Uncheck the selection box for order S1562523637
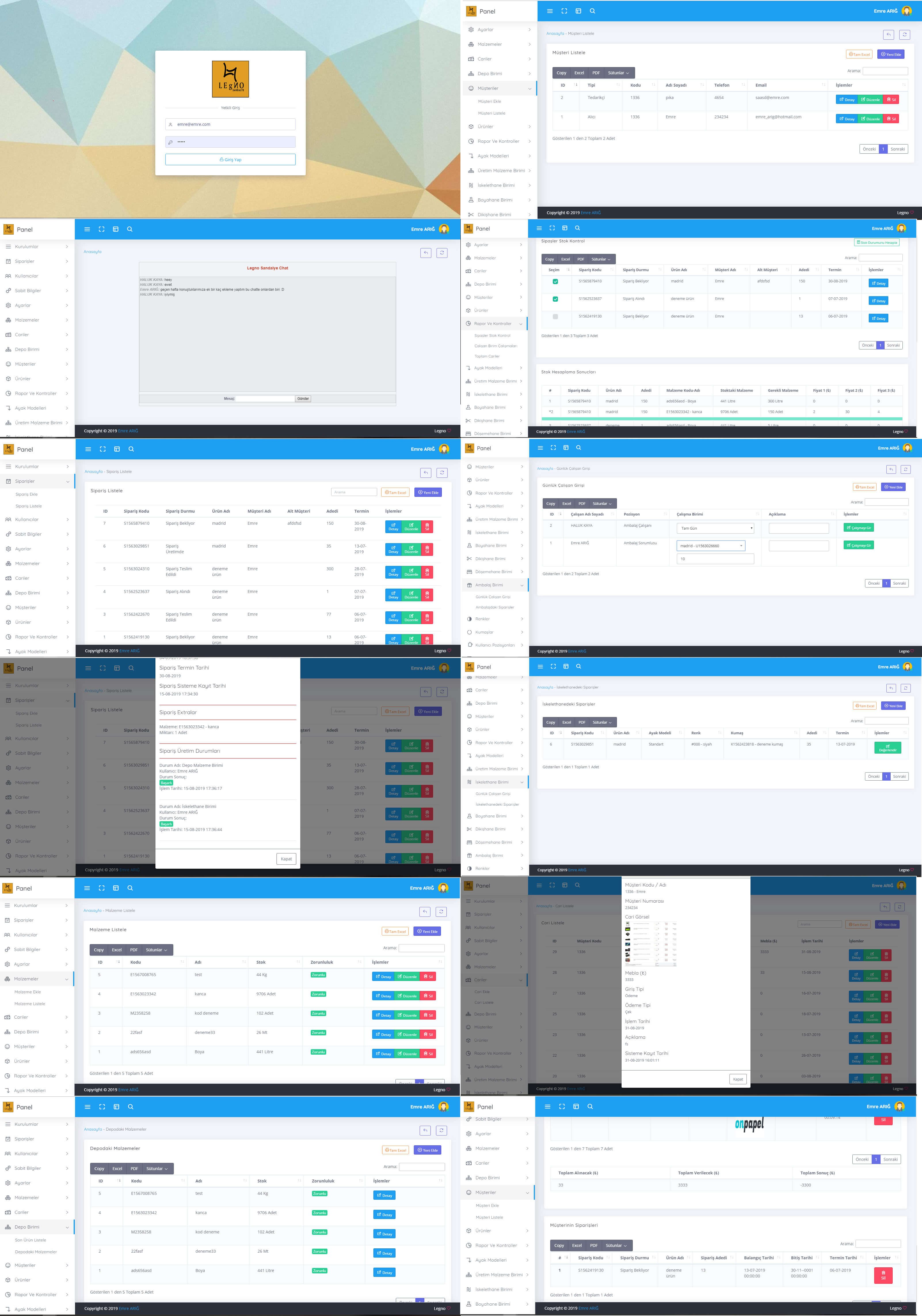Image resolution: width=922 pixels, height=1316 pixels. [555, 299]
